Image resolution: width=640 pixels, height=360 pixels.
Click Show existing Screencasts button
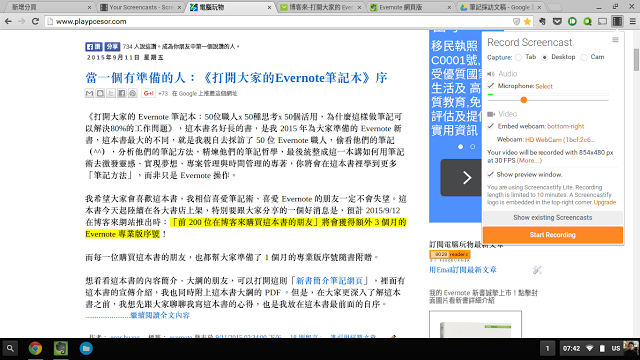(x=553, y=218)
